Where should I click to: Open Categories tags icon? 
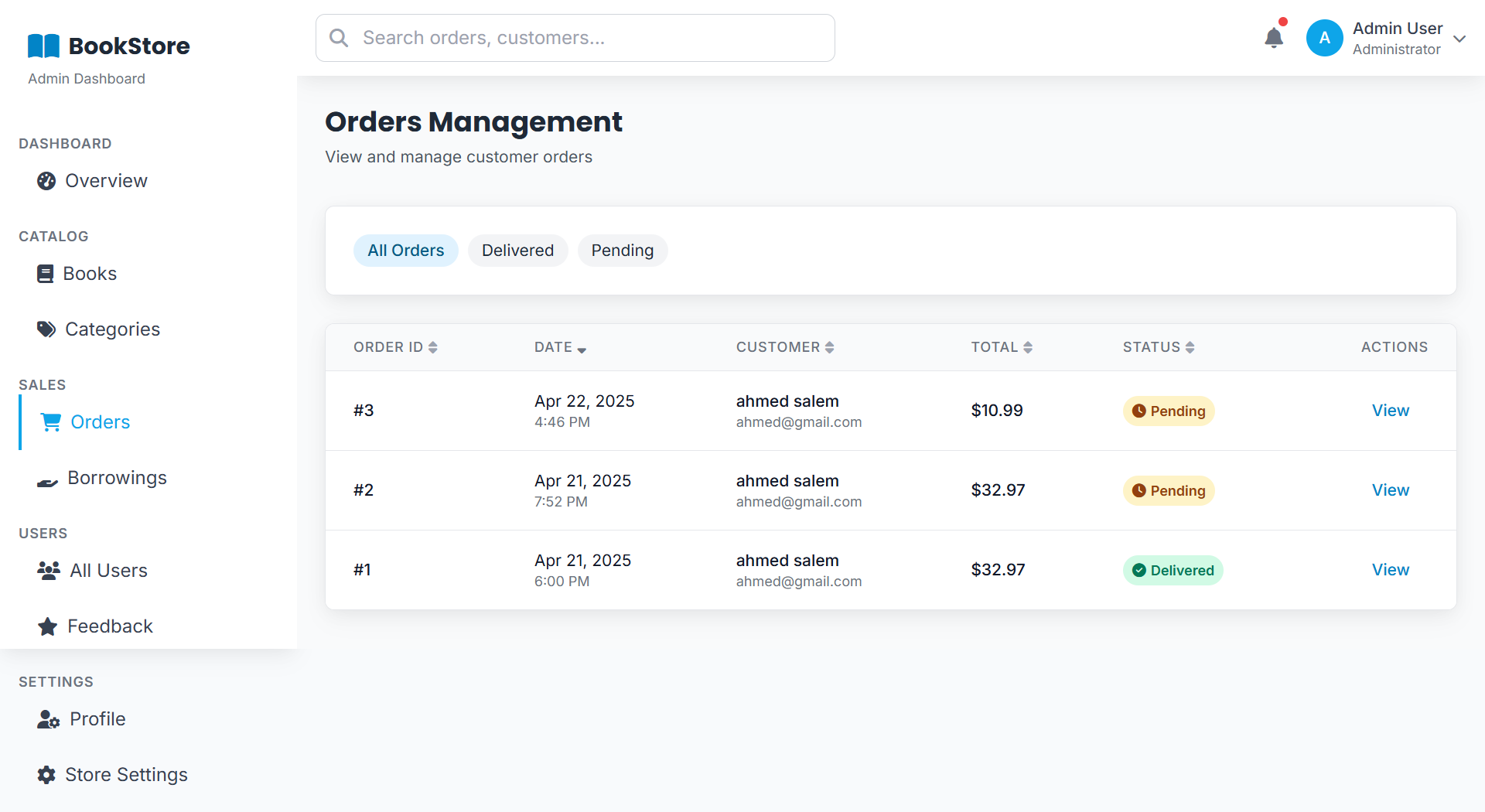(x=46, y=329)
